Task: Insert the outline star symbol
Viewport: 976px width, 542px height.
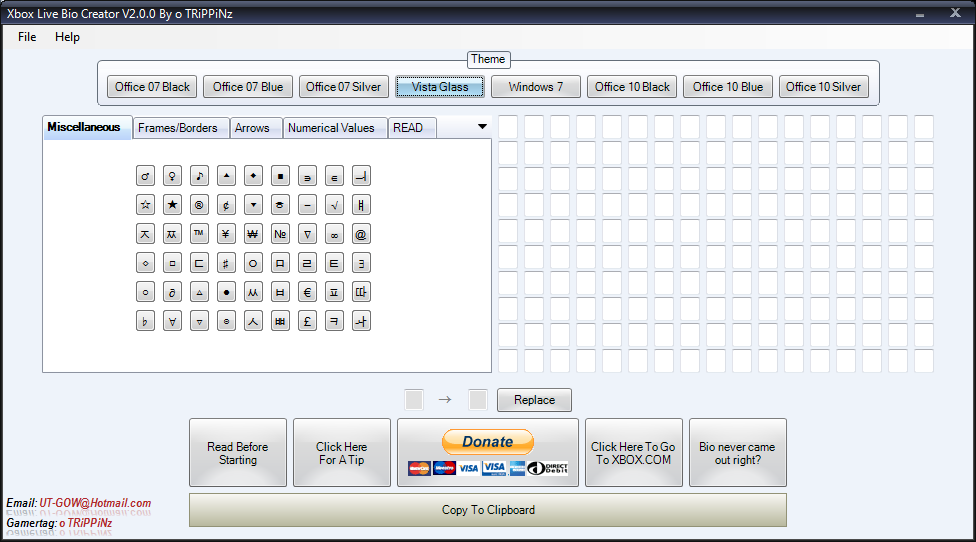Action: point(145,205)
